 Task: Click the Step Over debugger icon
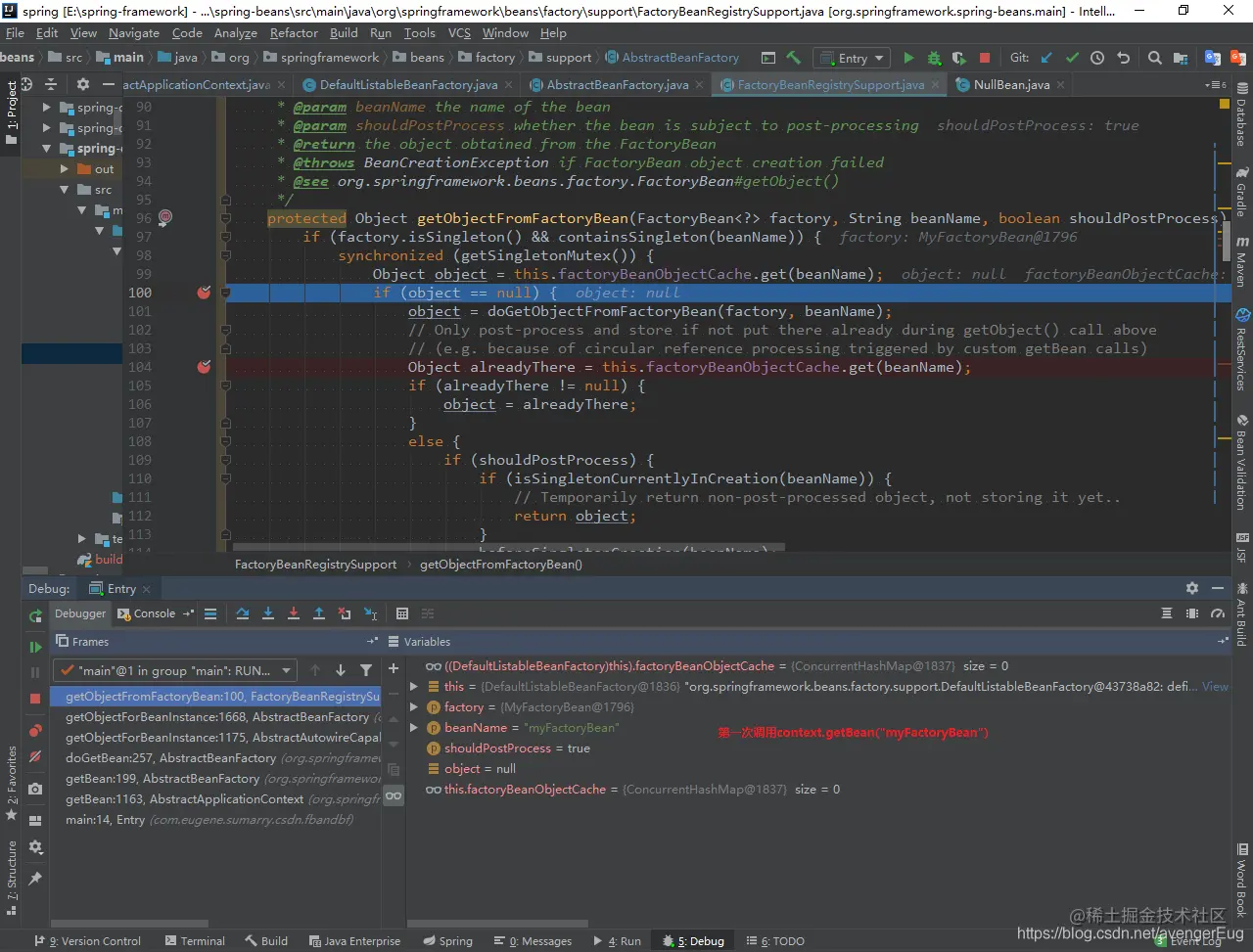tap(243, 613)
